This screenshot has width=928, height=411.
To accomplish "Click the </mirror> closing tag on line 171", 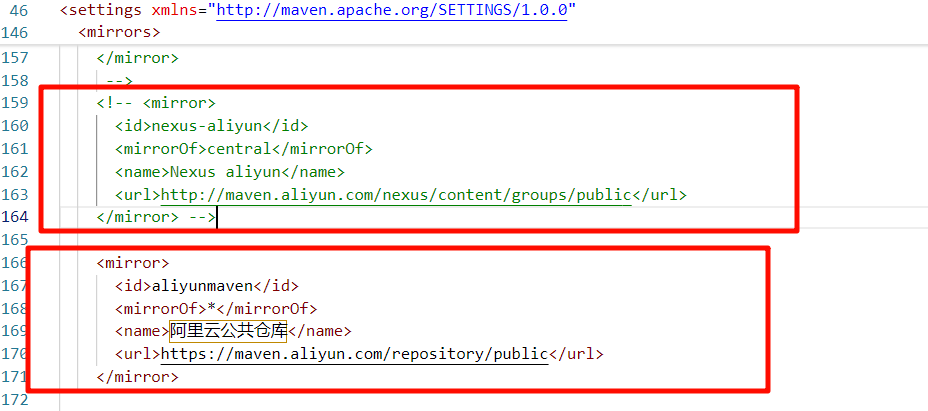I will 137,377.
